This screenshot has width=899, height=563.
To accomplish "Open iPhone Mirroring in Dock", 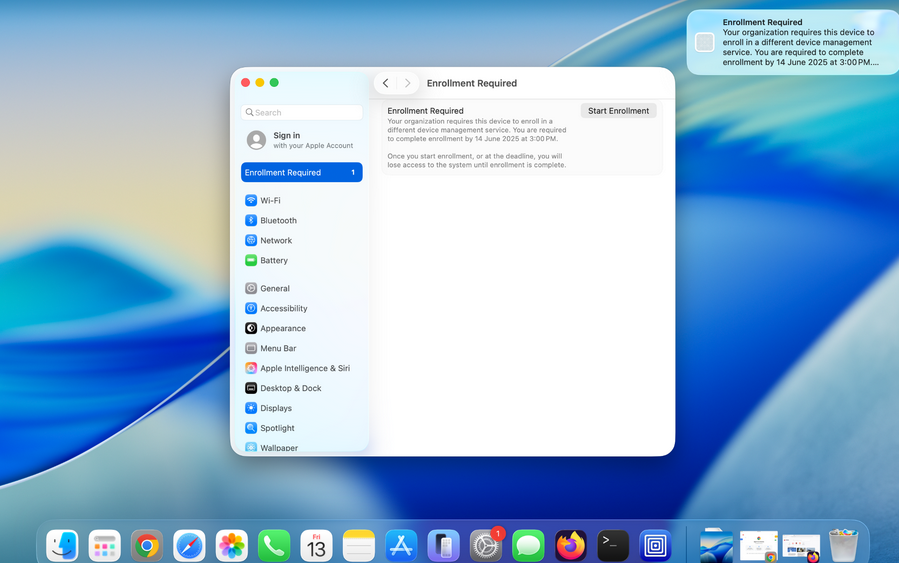I will click(443, 545).
